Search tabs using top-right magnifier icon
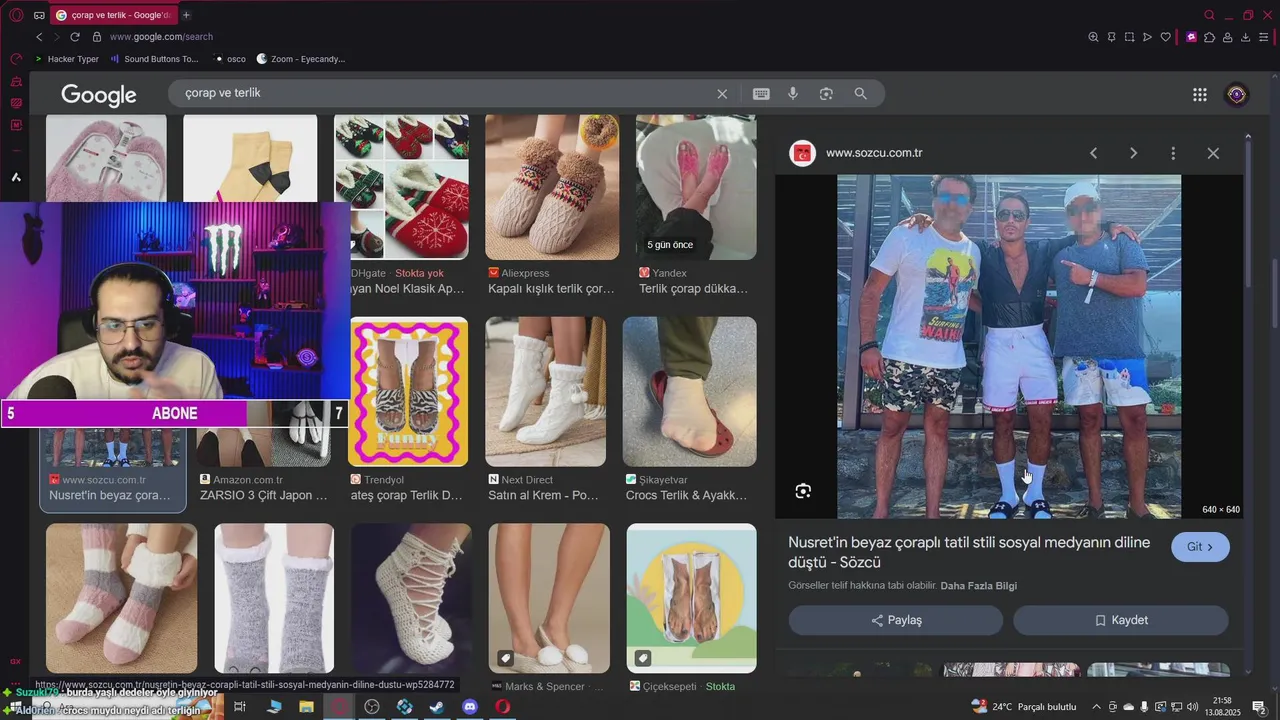 pyautogui.click(x=1209, y=15)
